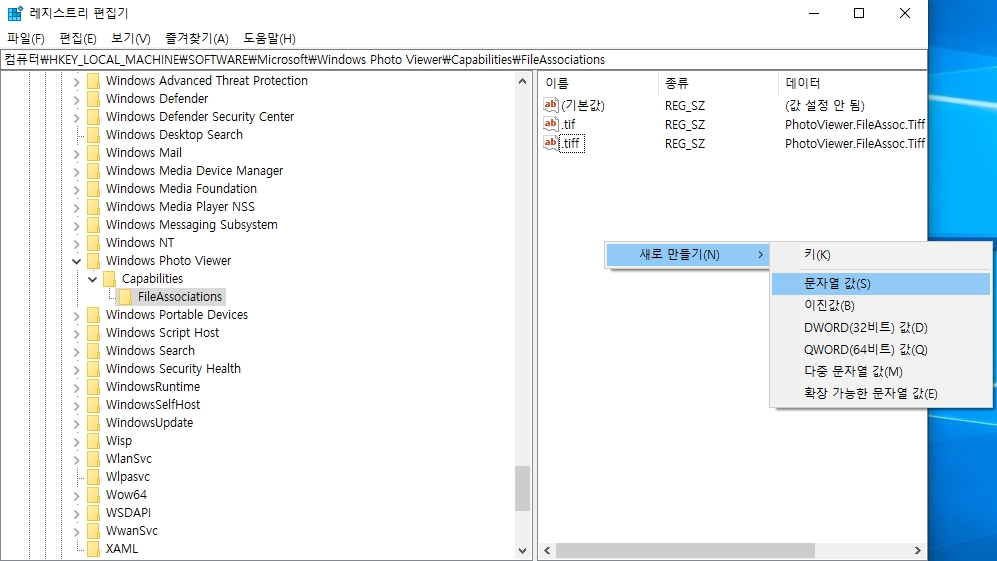Sort values by the 종류 column header

[x=718, y=83]
